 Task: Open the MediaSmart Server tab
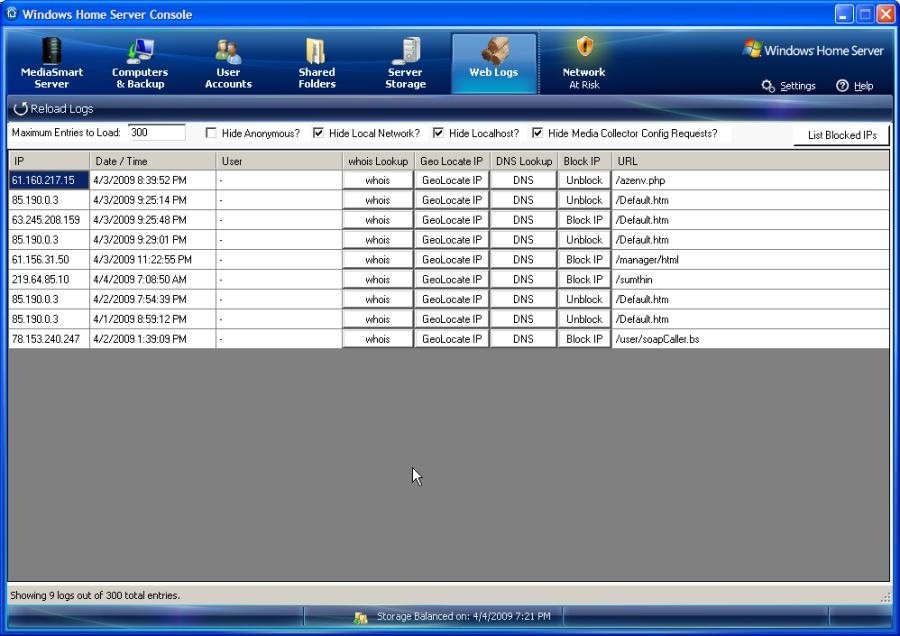click(x=52, y=63)
